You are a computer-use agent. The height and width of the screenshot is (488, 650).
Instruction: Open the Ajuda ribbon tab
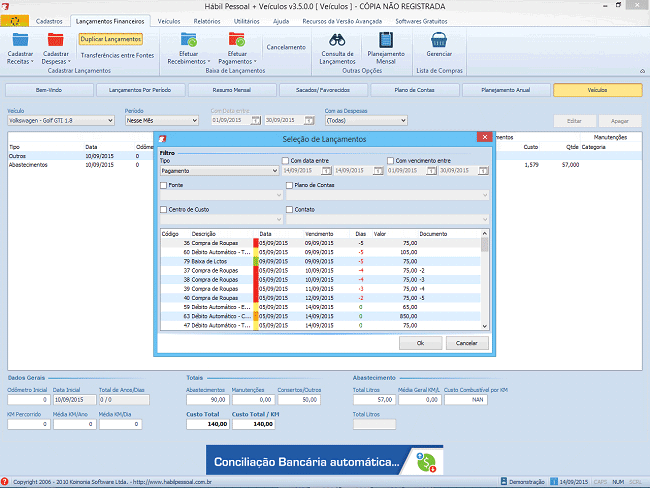click(x=281, y=21)
